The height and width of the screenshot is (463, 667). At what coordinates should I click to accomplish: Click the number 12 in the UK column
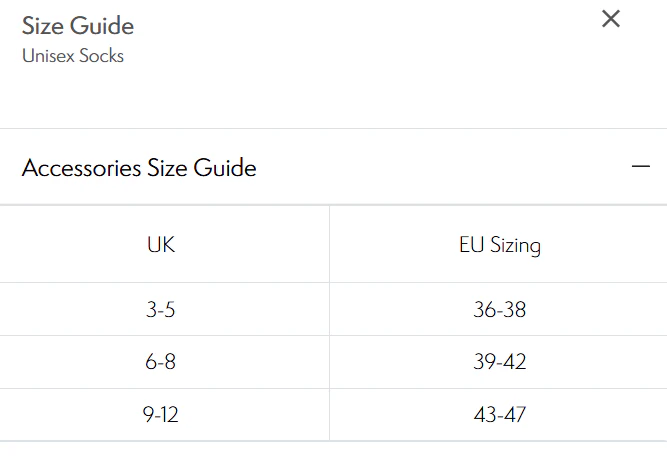point(170,415)
